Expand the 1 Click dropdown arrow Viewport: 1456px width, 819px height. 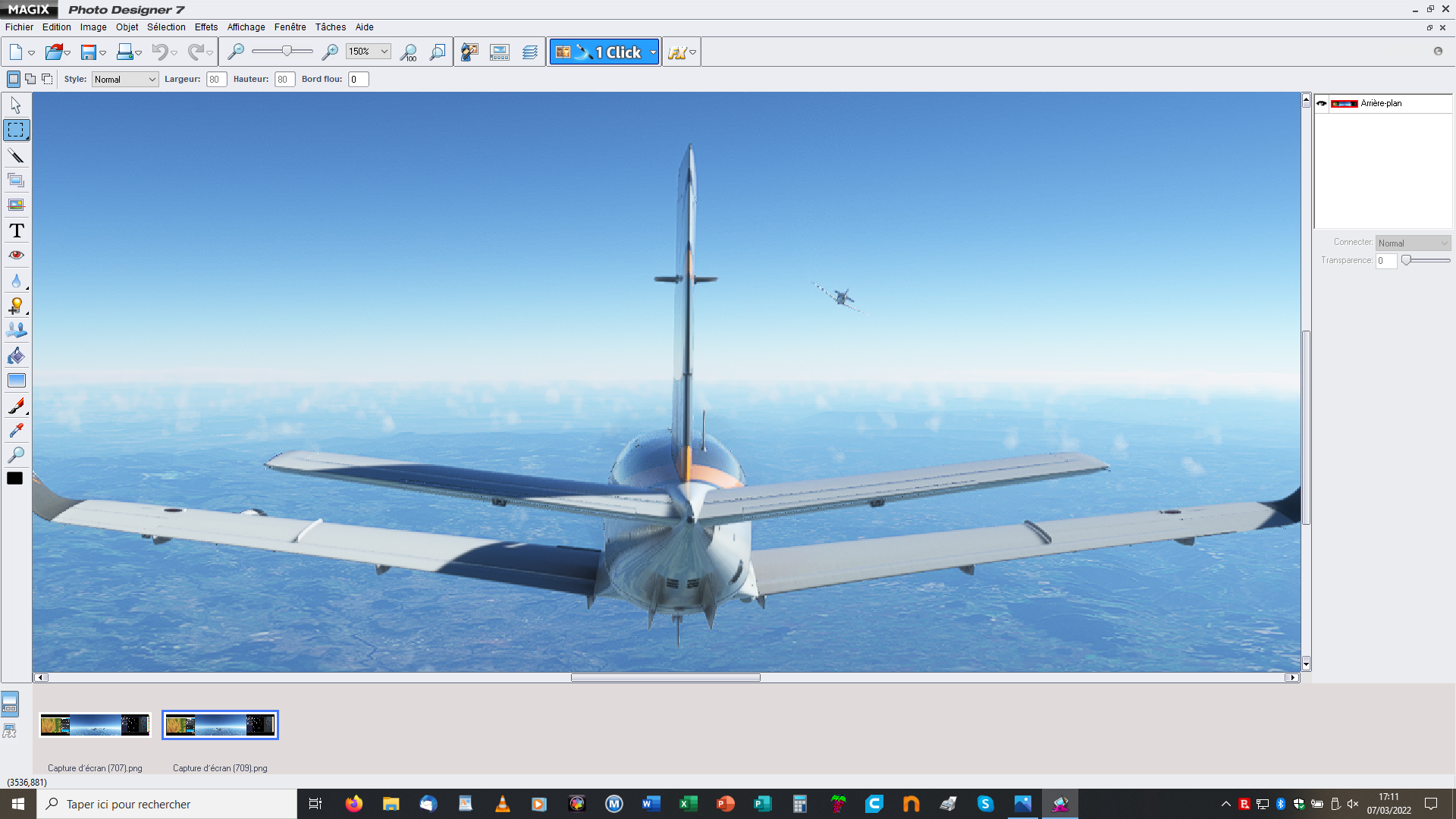coord(653,52)
